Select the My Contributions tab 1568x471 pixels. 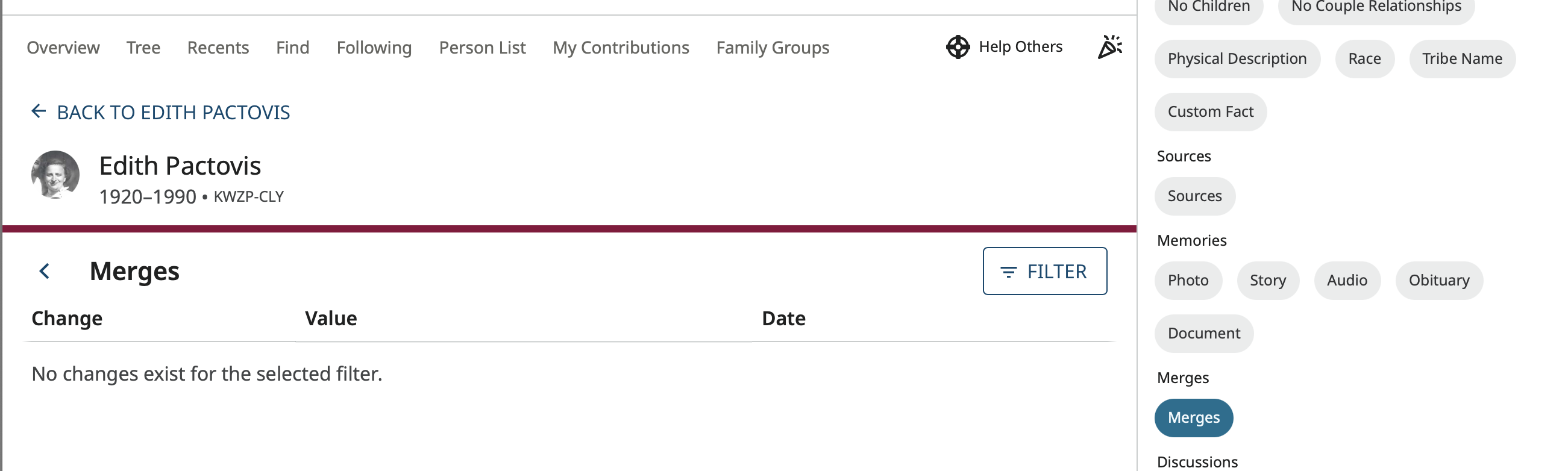(620, 48)
